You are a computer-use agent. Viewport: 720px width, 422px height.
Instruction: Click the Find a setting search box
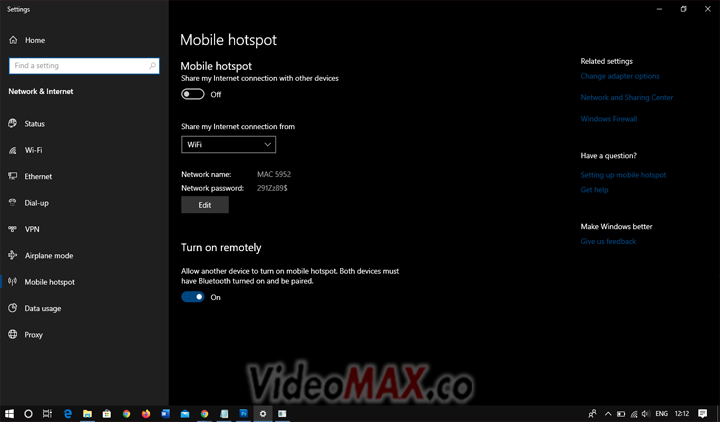point(84,66)
